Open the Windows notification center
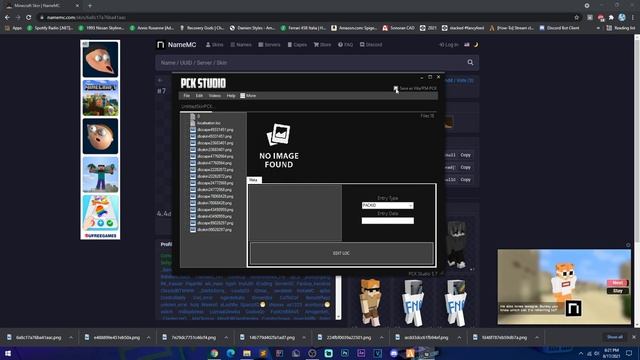This screenshot has height=360, width=640. [x=629, y=353]
